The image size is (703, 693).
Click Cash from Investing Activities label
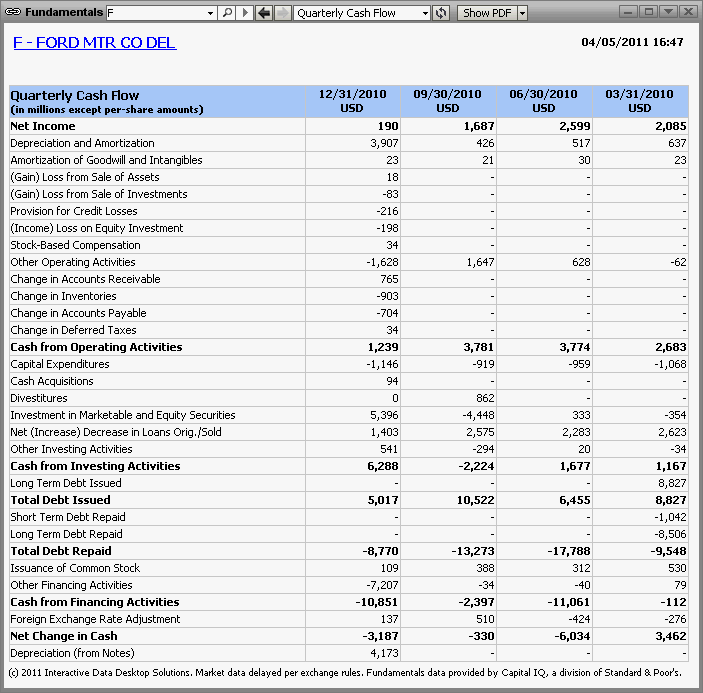coord(95,466)
